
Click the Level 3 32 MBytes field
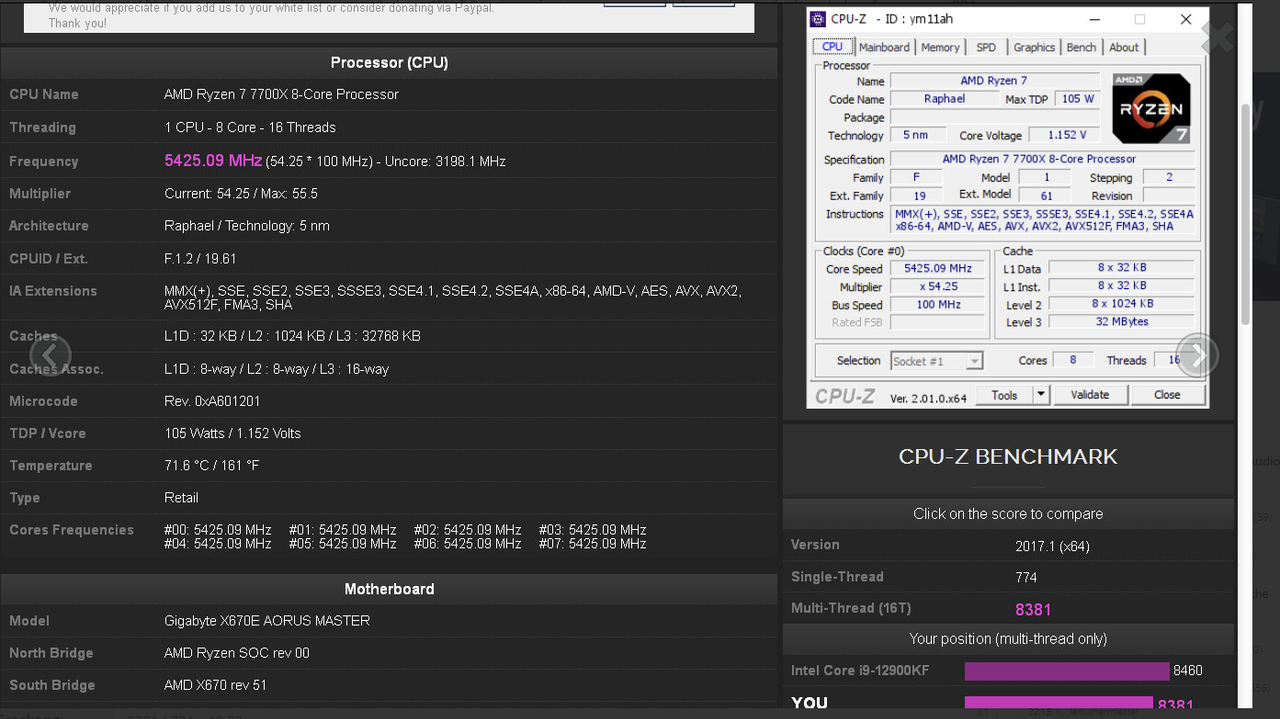[x=1122, y=322]
